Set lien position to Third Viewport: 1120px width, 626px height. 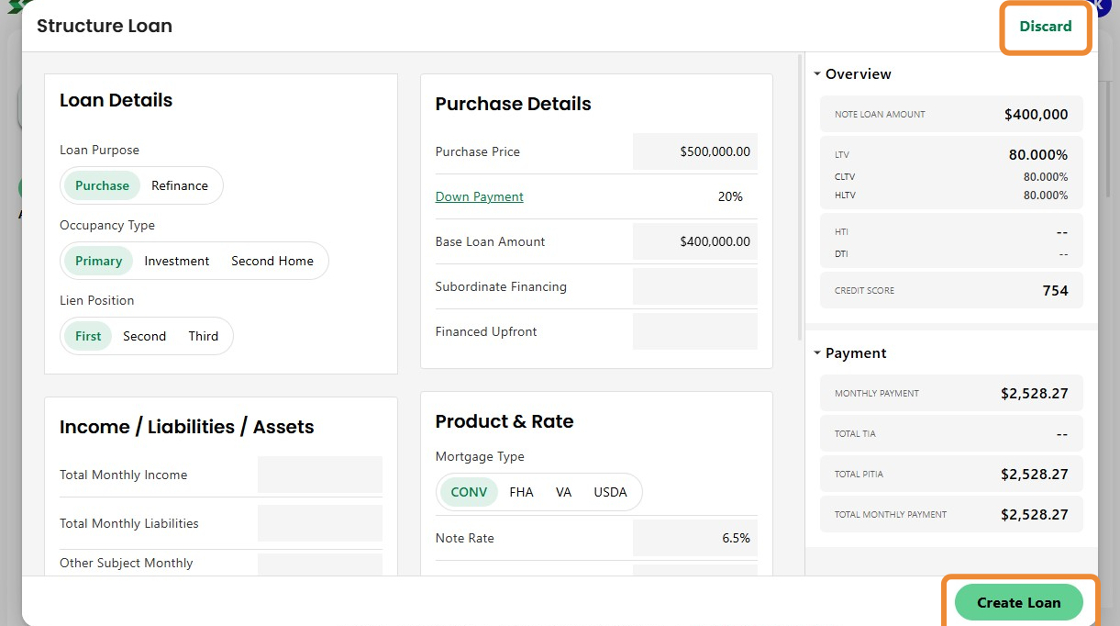click(203, 336)
